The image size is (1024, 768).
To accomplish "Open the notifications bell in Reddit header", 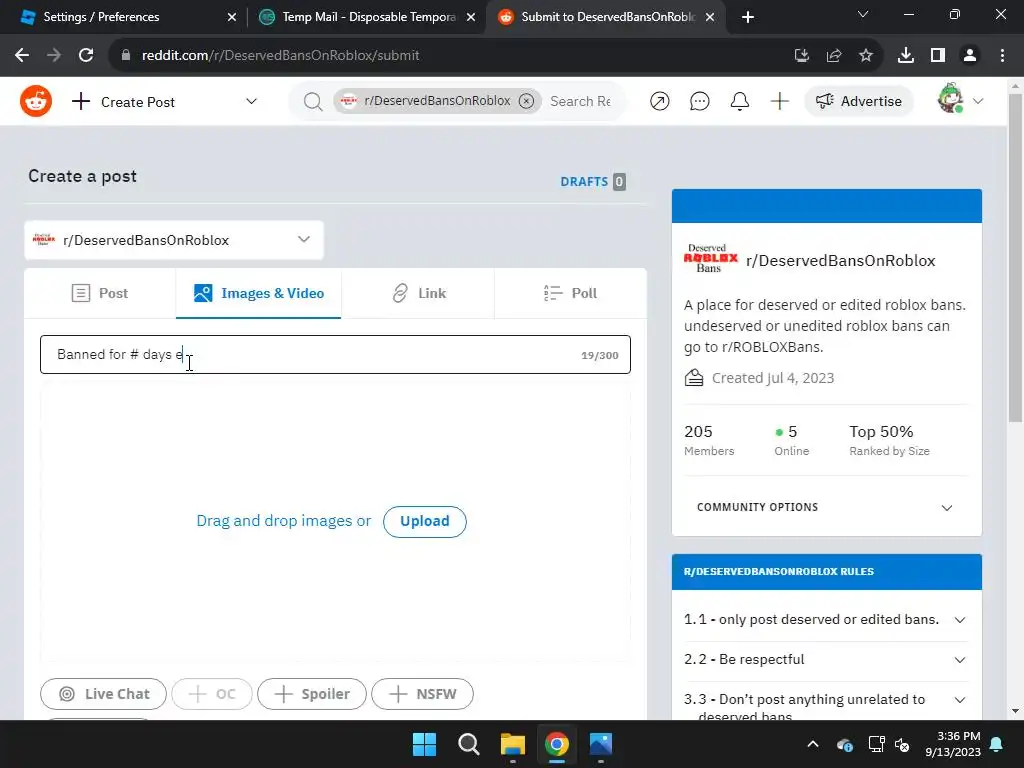I will [739, 101].
